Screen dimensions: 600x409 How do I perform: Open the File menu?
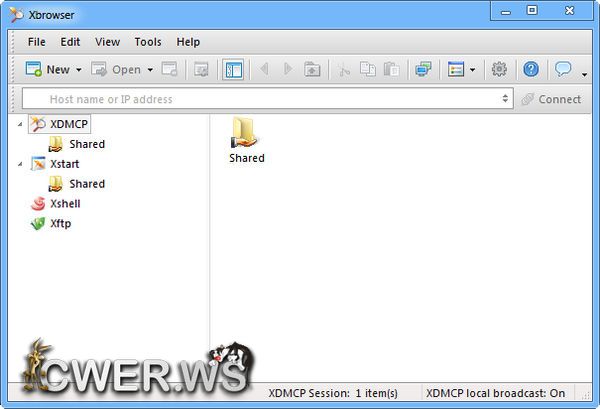pos(37,42)
